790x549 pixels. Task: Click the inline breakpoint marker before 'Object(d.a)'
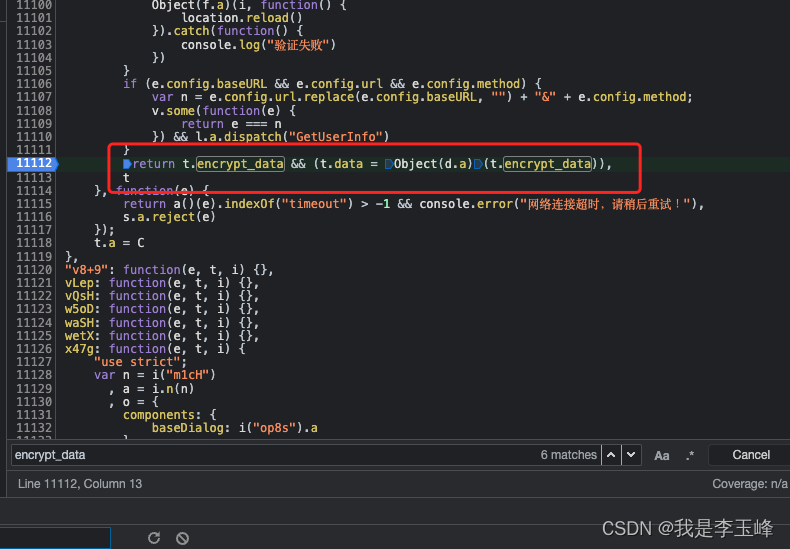coord(389,163)
